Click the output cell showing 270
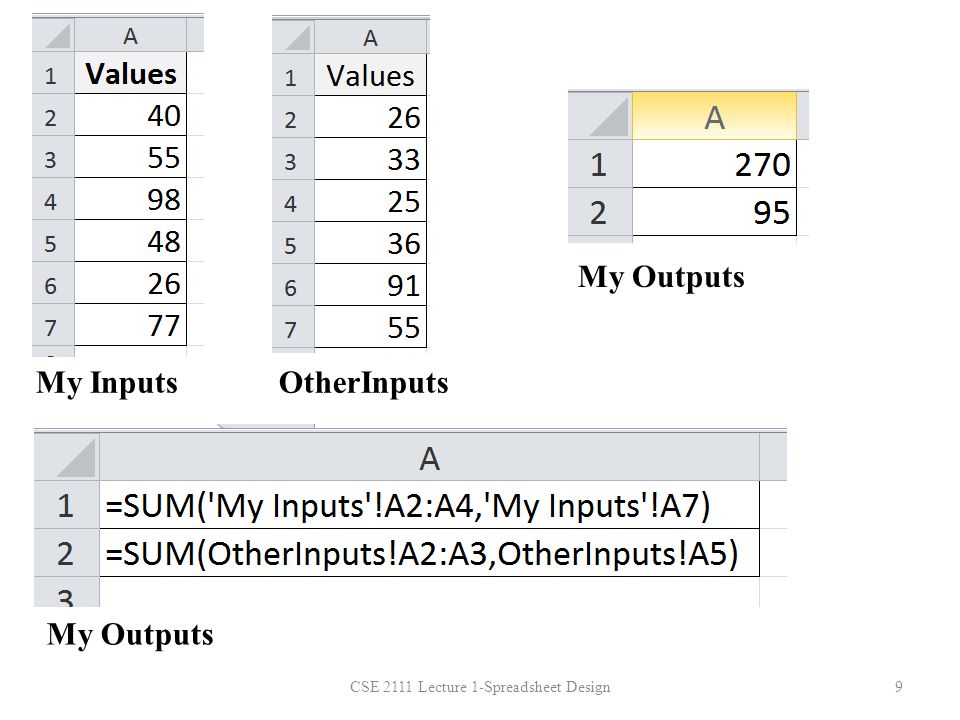Viewport: 960px width, 720px height. pyautogui.click(x=714, y=164)
